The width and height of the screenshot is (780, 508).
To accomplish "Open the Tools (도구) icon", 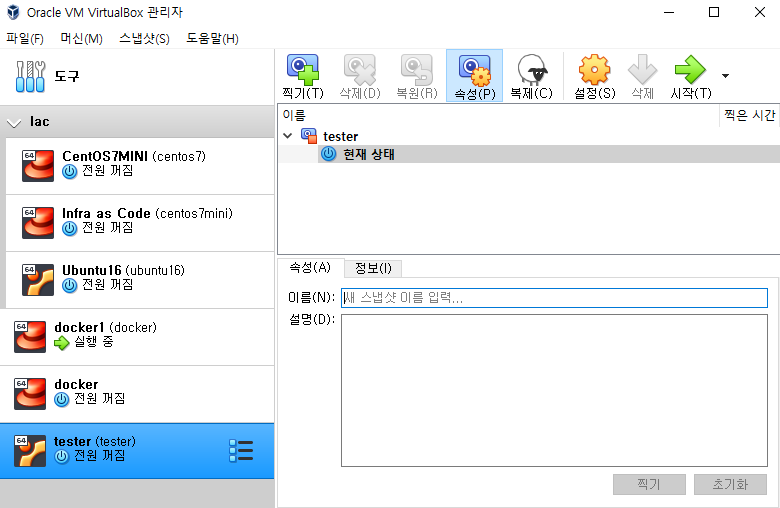I will coord(30,76).
